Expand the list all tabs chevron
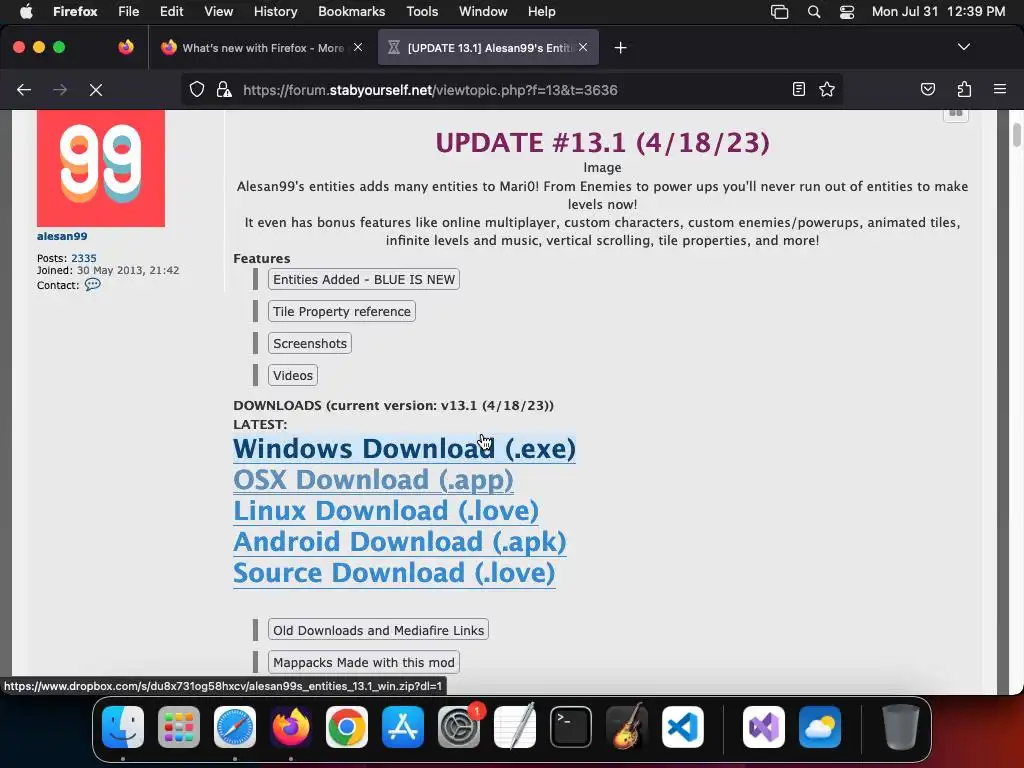 pos(963,47)
